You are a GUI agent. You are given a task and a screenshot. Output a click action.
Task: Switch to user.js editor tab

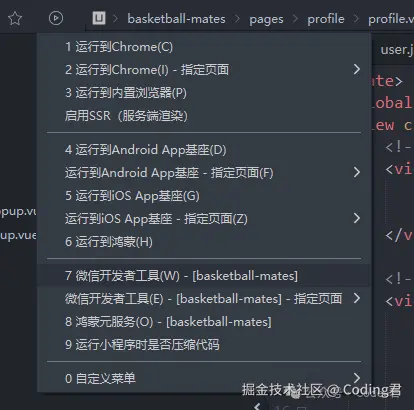[x=396, y=50]
